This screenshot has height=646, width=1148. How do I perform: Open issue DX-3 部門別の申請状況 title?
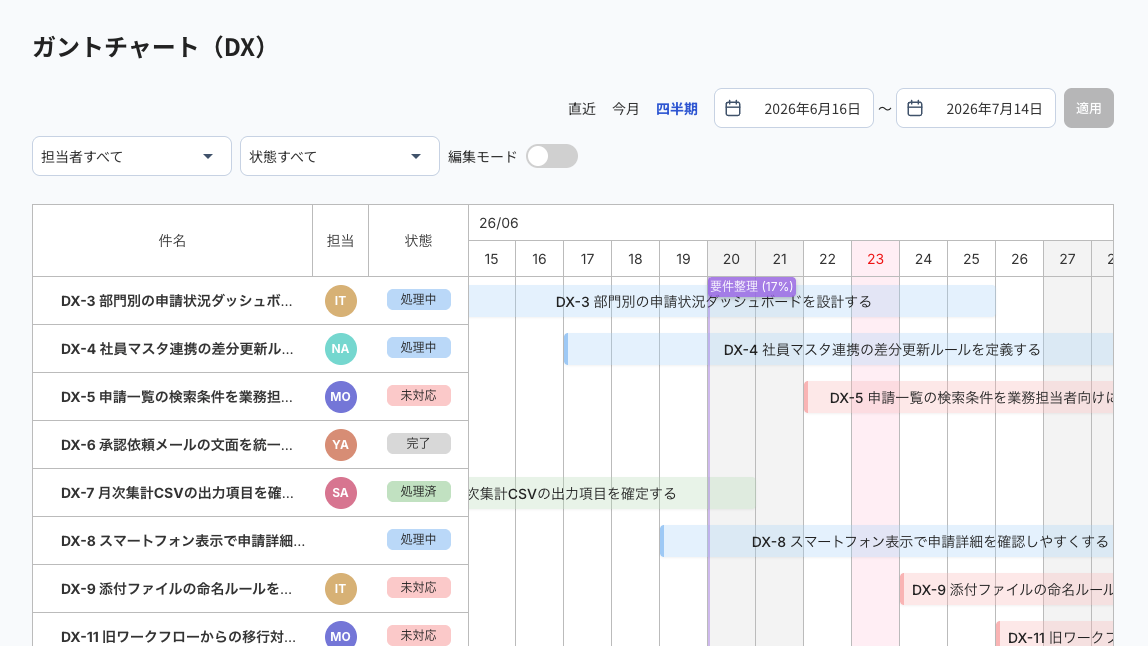(x=176, y=301)
